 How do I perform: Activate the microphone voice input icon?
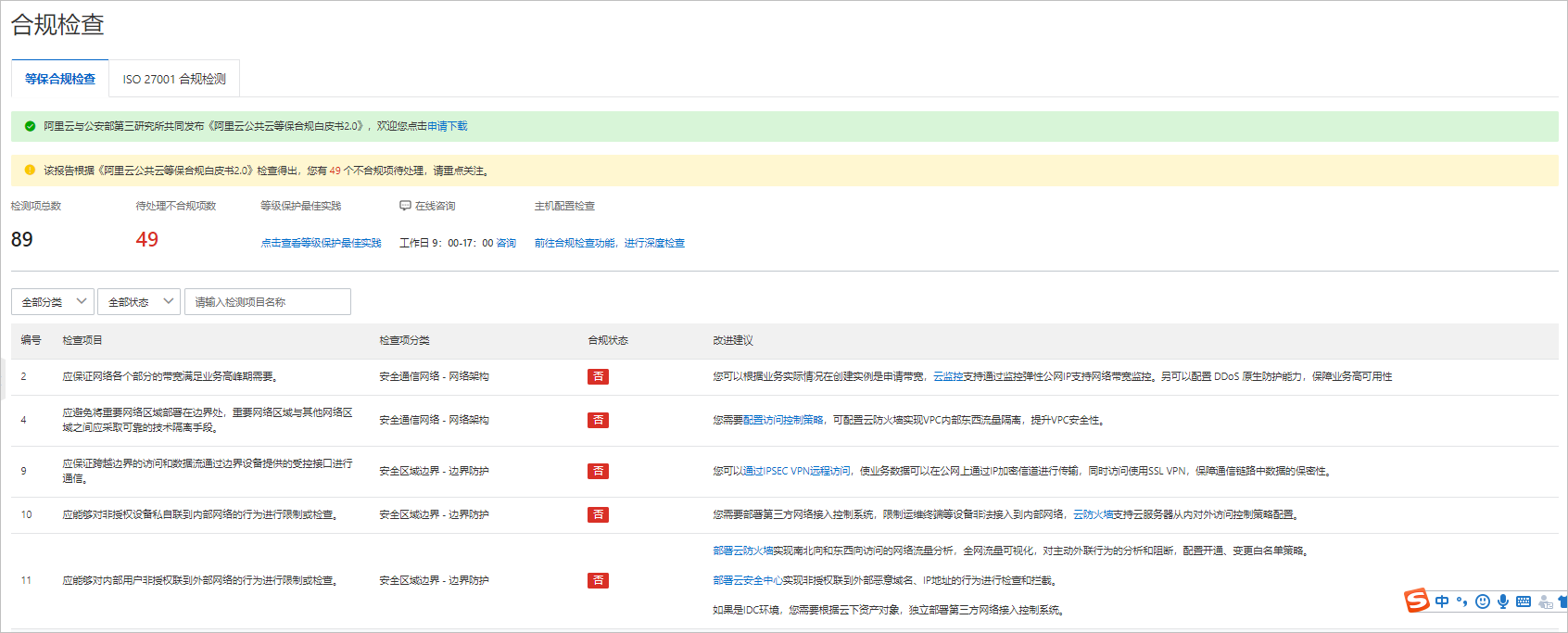tap(1503, 601)
